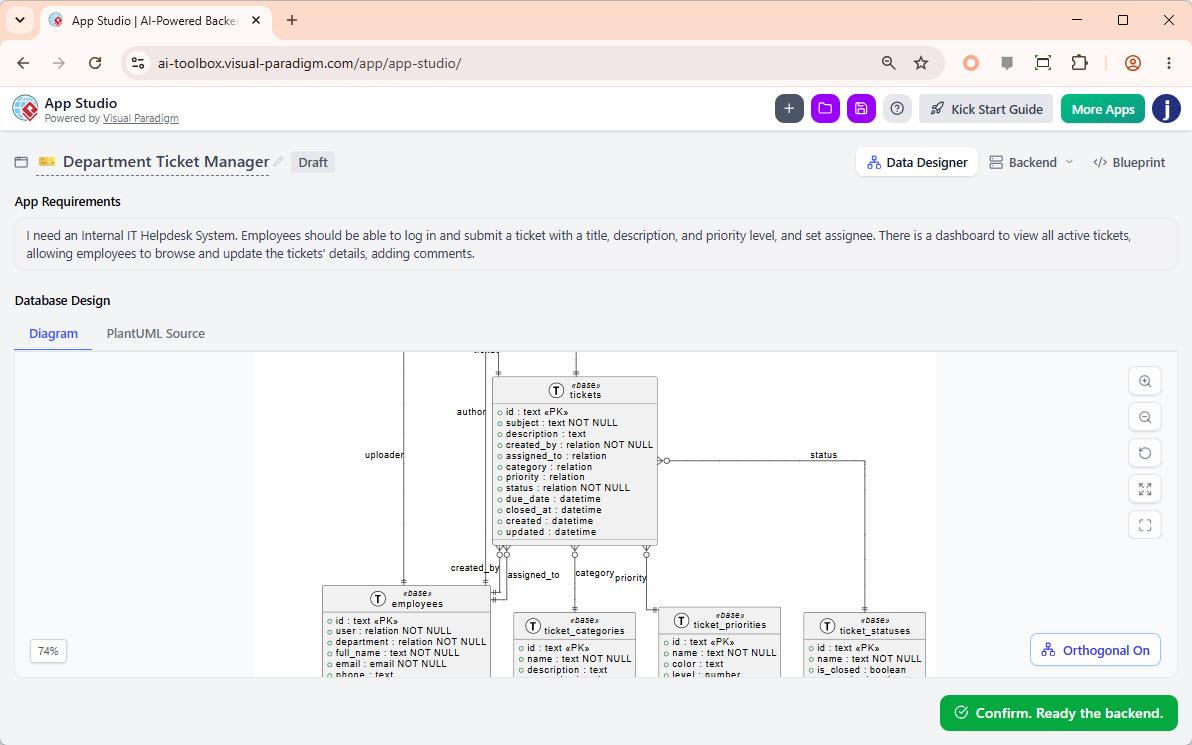
Task: Click the App Requirements text box
Action: point(596,245)
